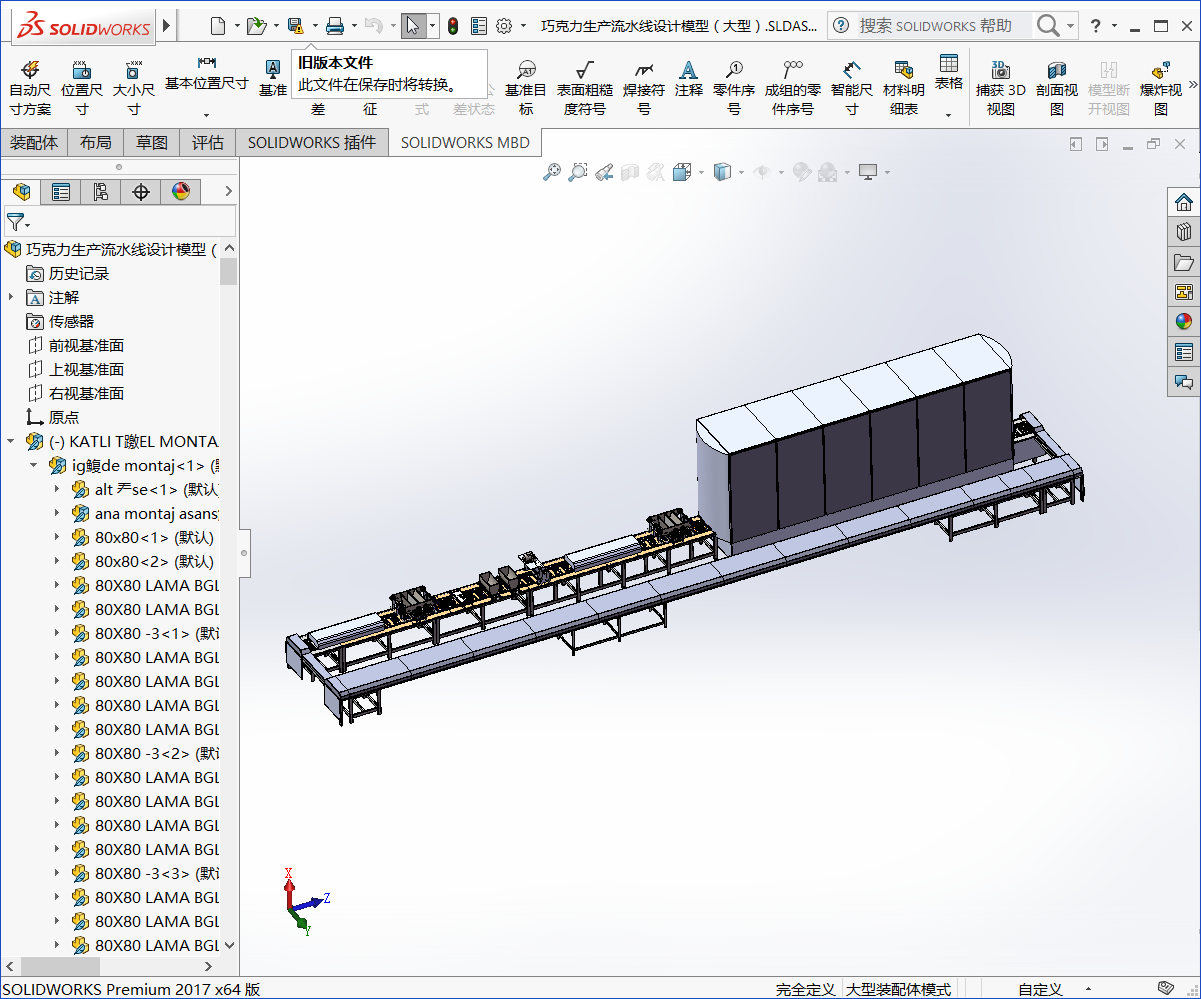1201x999 pixels.
Task: Click the Smart Dimension (智能尺寸) tool
Action: pyautogui.click(x=851, y=86)
